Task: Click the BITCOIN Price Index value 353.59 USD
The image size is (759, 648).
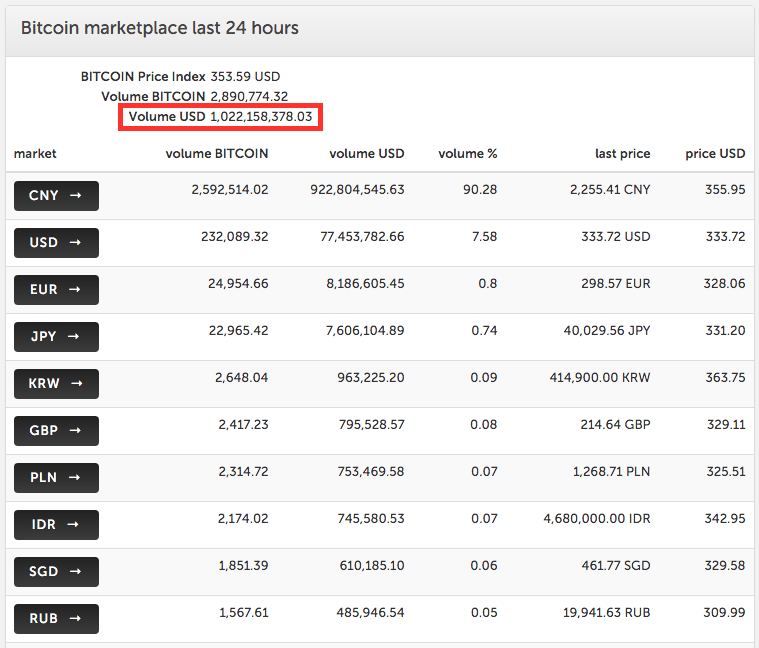Action: 245,76
